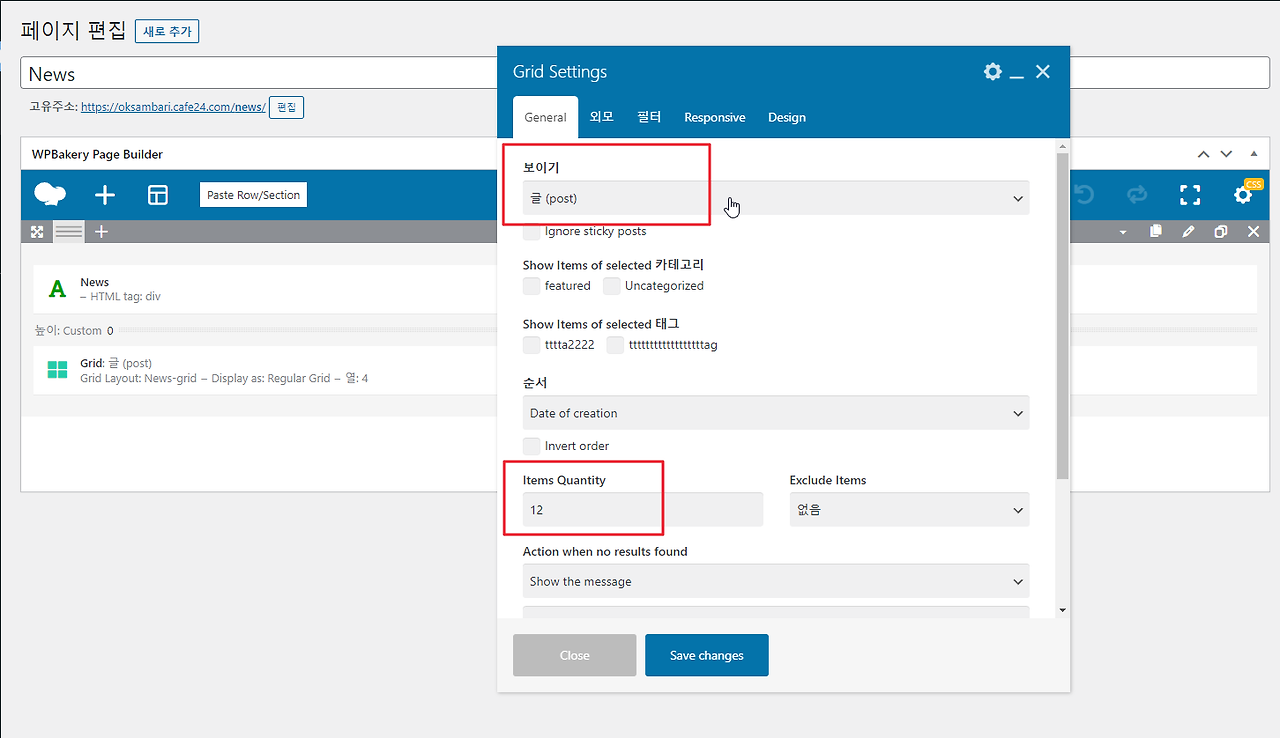Select the ttttttttttttttttag tag checkbox
The width and height of the screenshot is (1280, 738).
[x=616, y=345]
